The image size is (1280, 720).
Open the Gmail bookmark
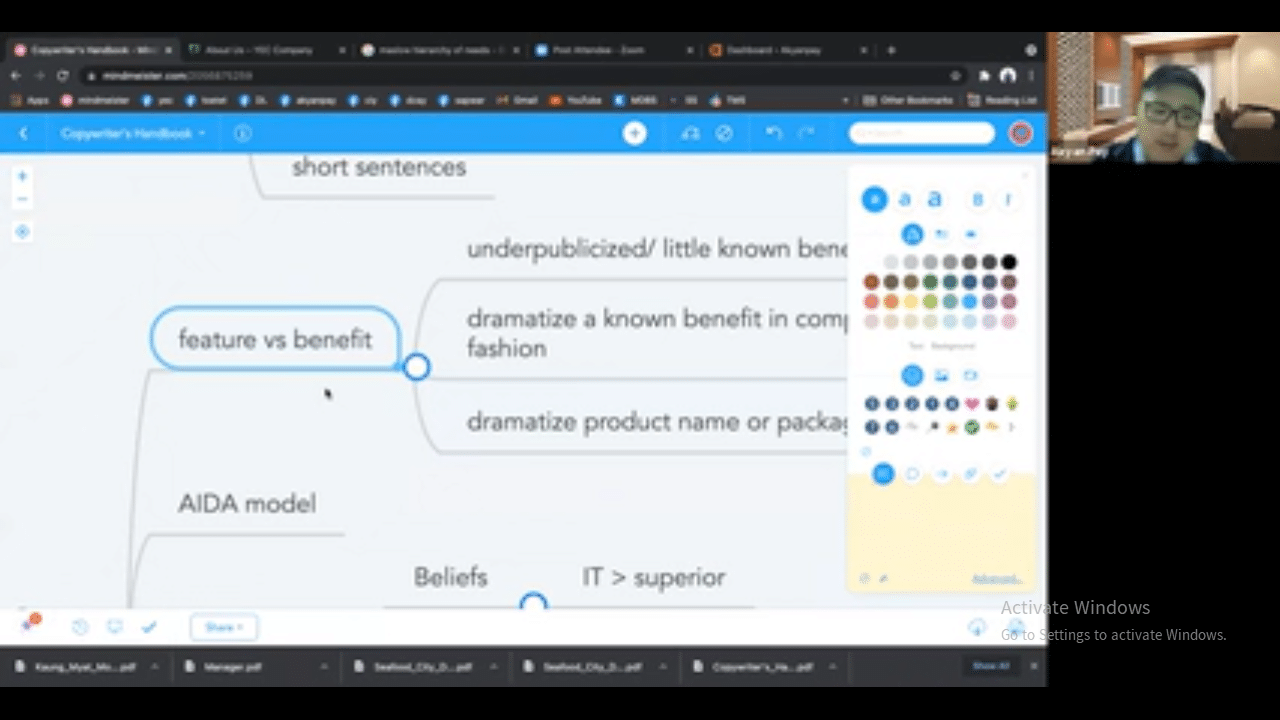pos(517,100)
